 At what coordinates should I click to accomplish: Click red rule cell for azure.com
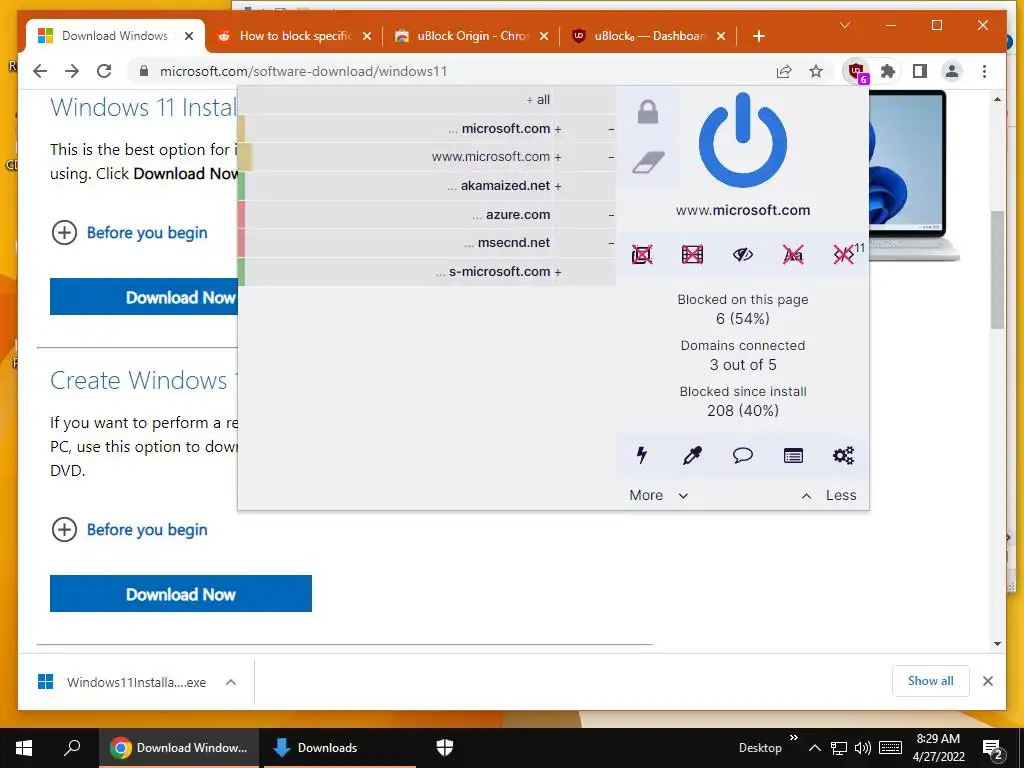pyautogui.click(x=241, y=214)
